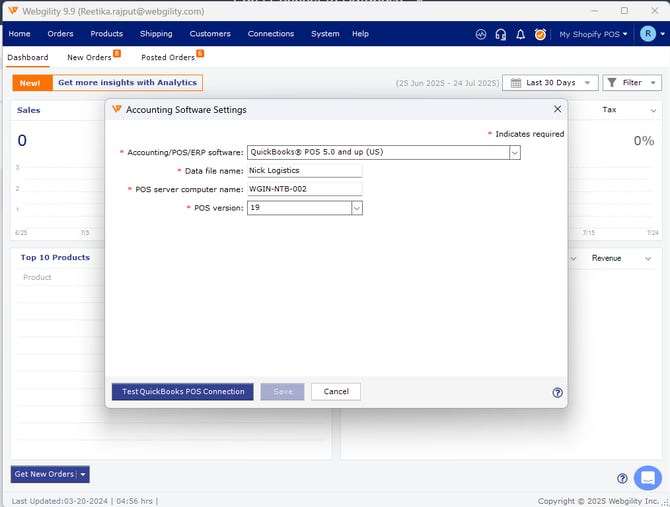The height and width of the screenshot is (507, 670).
Task: Switch to the New Orders tab
Action: [x=90, y=58]
